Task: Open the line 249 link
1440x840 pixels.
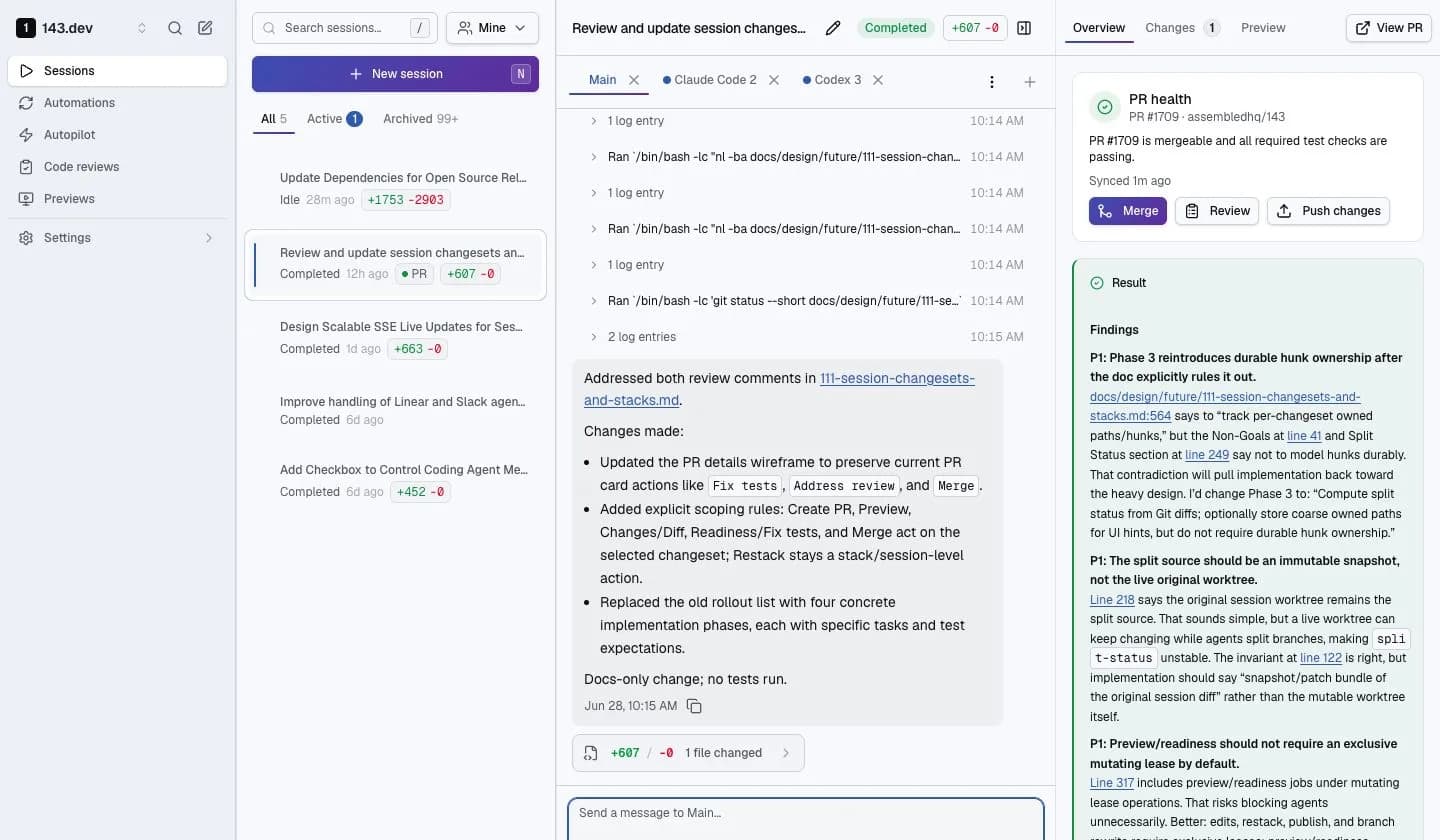Action: coord(1207,455)
